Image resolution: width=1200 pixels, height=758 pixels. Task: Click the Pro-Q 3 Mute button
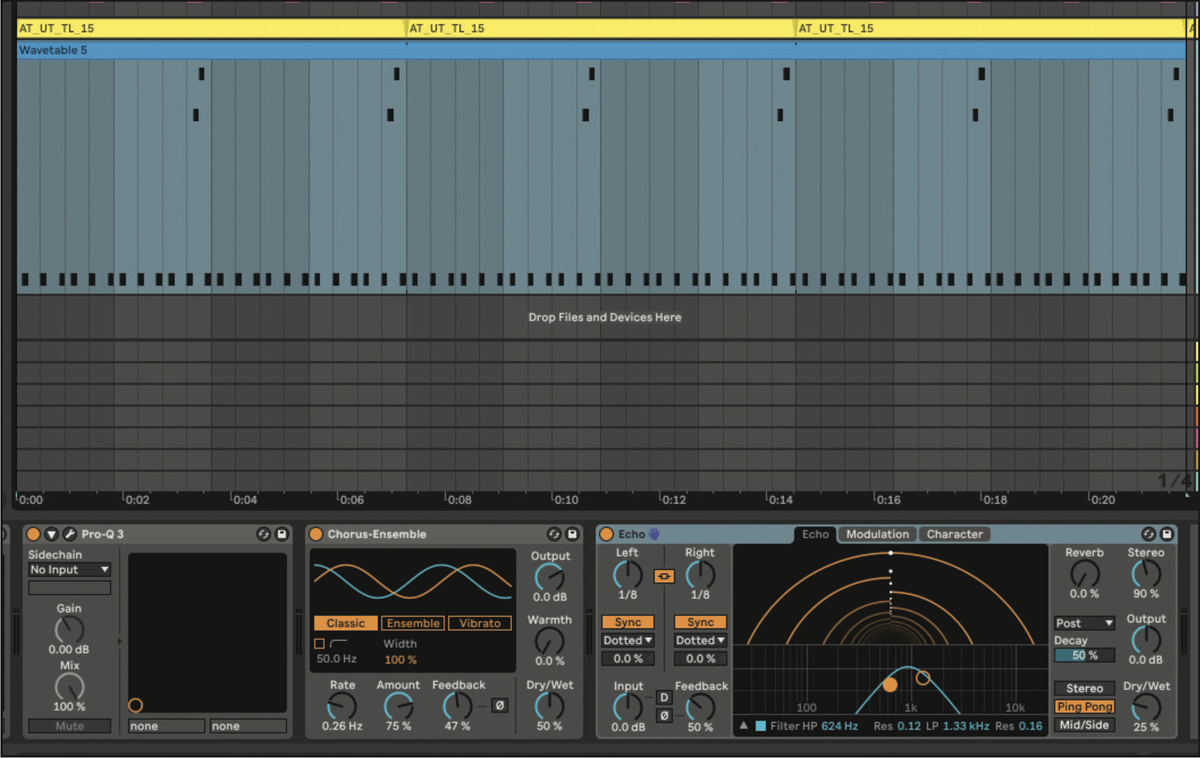69,726
